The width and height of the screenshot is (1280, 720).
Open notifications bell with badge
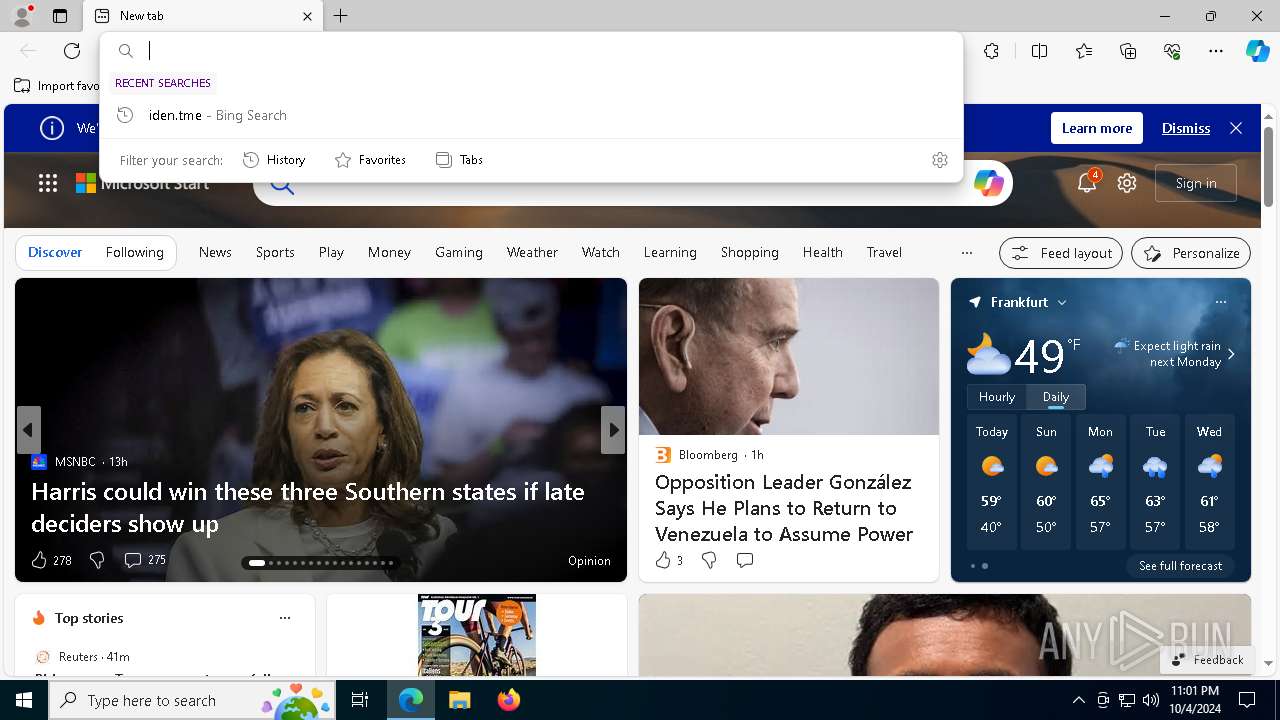coord(1087,183)
